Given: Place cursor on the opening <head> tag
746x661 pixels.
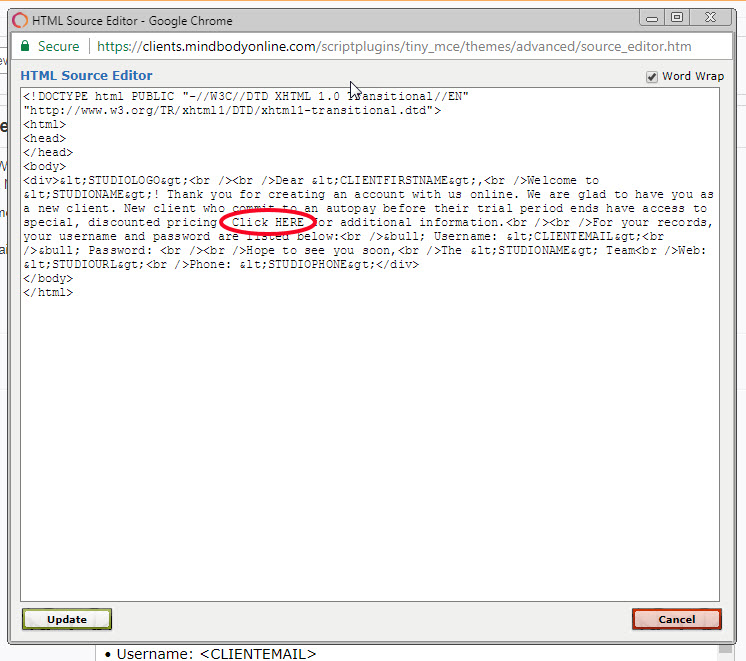Looking at the screenshot, I should (44, 139).
